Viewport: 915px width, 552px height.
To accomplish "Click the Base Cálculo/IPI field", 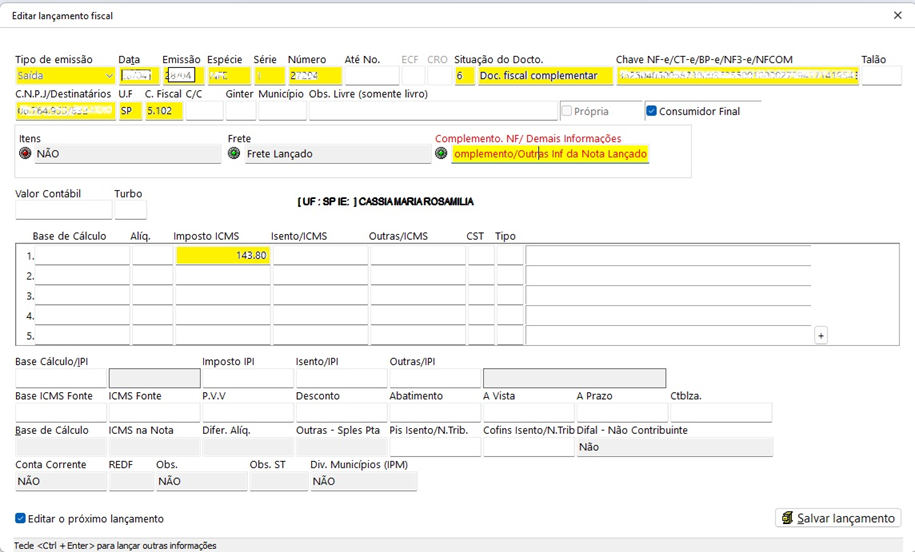I will pyautogui.click(x=61, y=378).
